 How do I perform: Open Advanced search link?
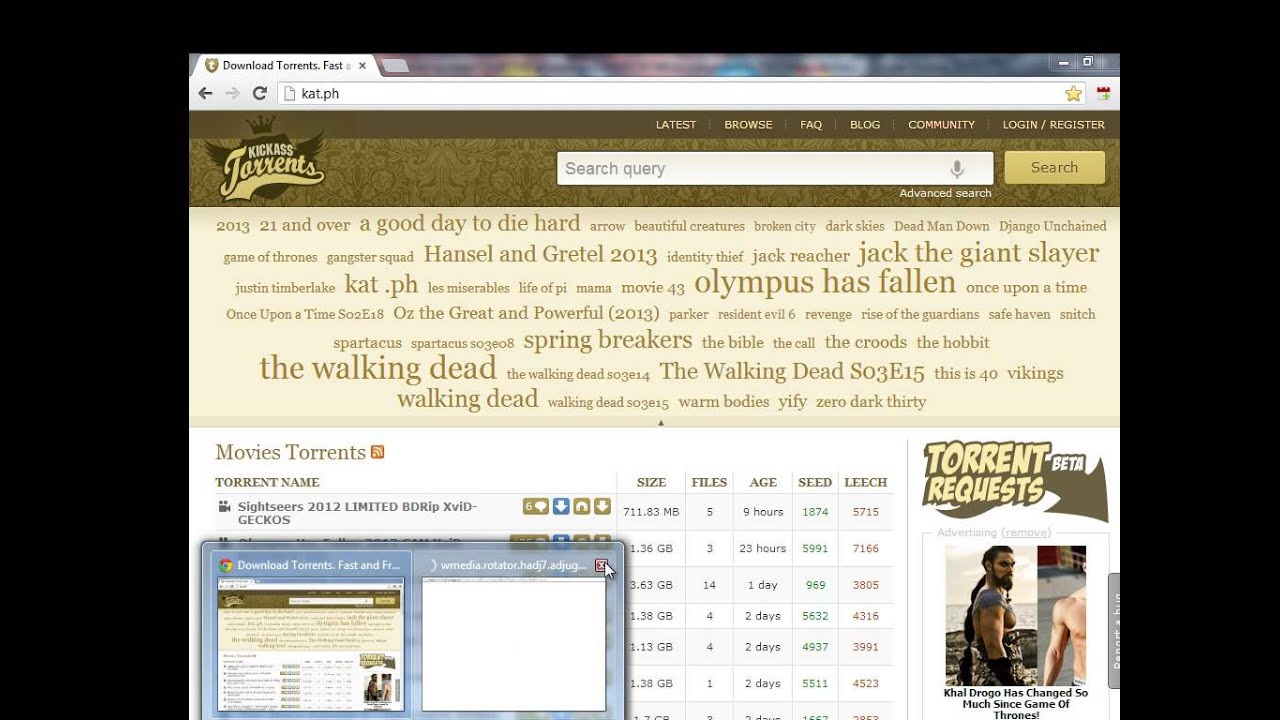(x=945, y=193)
